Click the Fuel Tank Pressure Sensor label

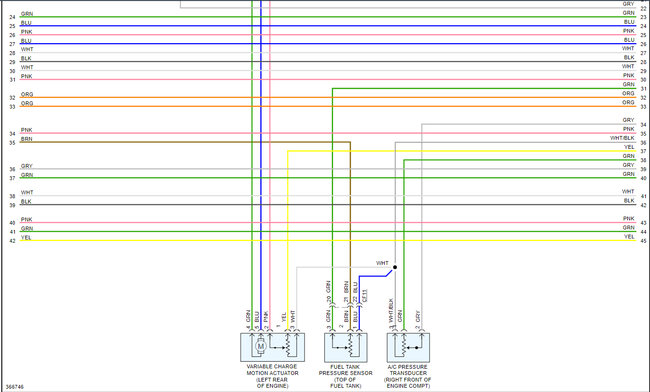(x=345, y=376)
